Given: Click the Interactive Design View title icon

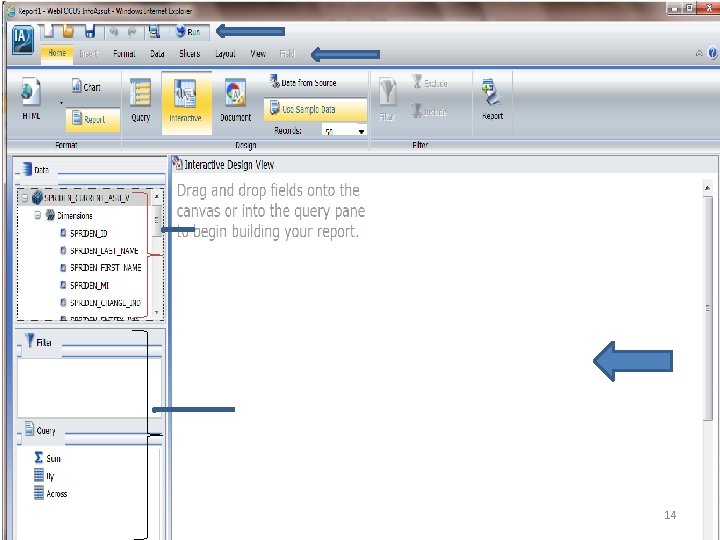Looking at the screenshot, I should (x=177, y=163).
